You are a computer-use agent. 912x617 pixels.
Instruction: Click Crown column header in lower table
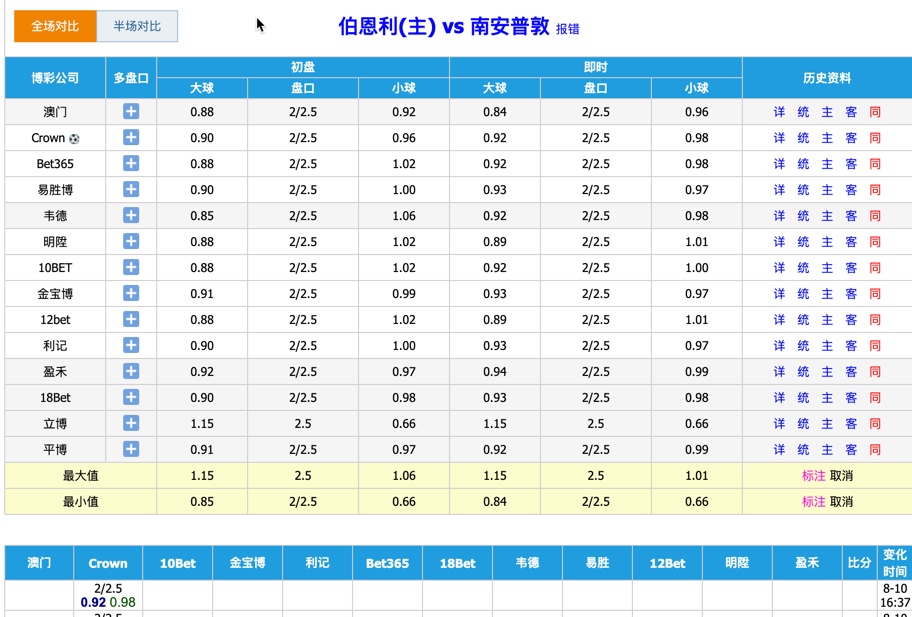click(108, 563)
